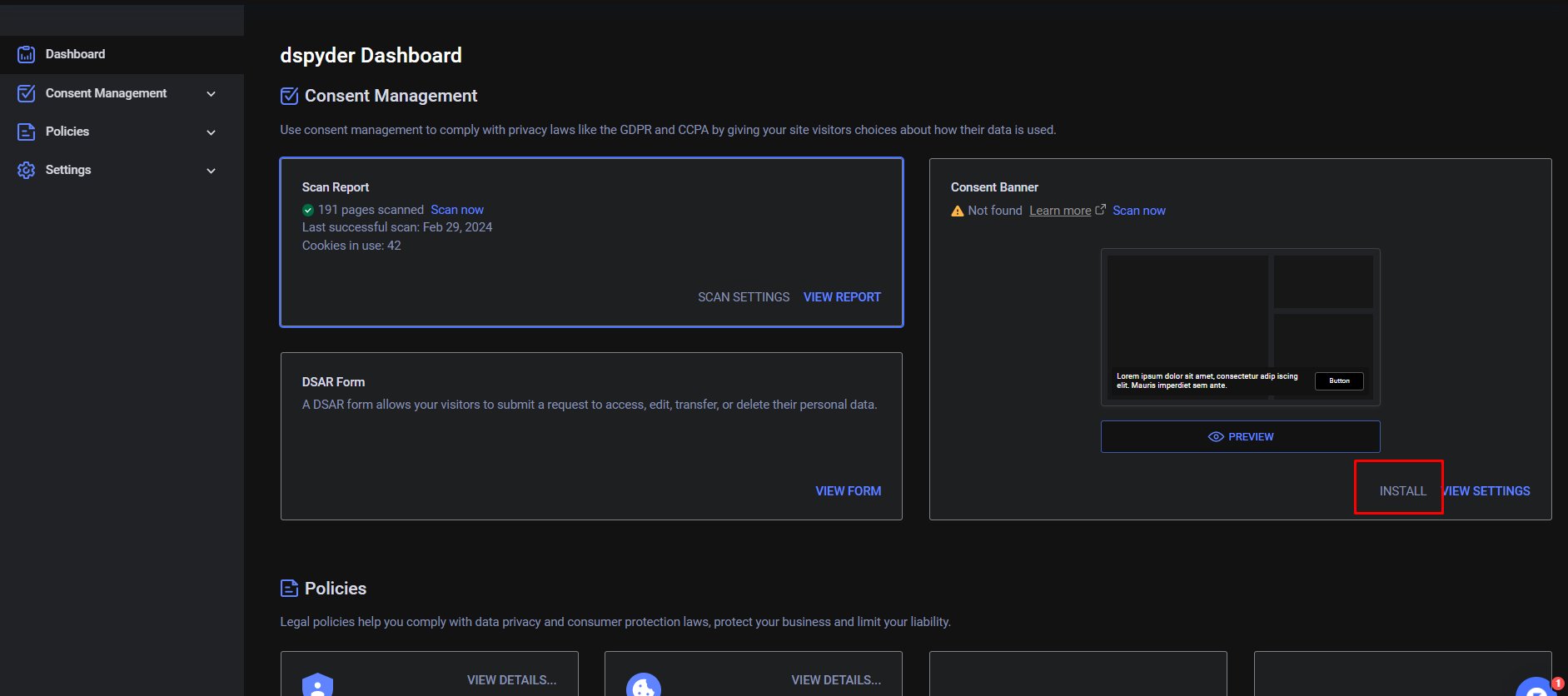Click the PREVIEW button
This screenshot has width=1568, height=696.
pos(1241,437)
